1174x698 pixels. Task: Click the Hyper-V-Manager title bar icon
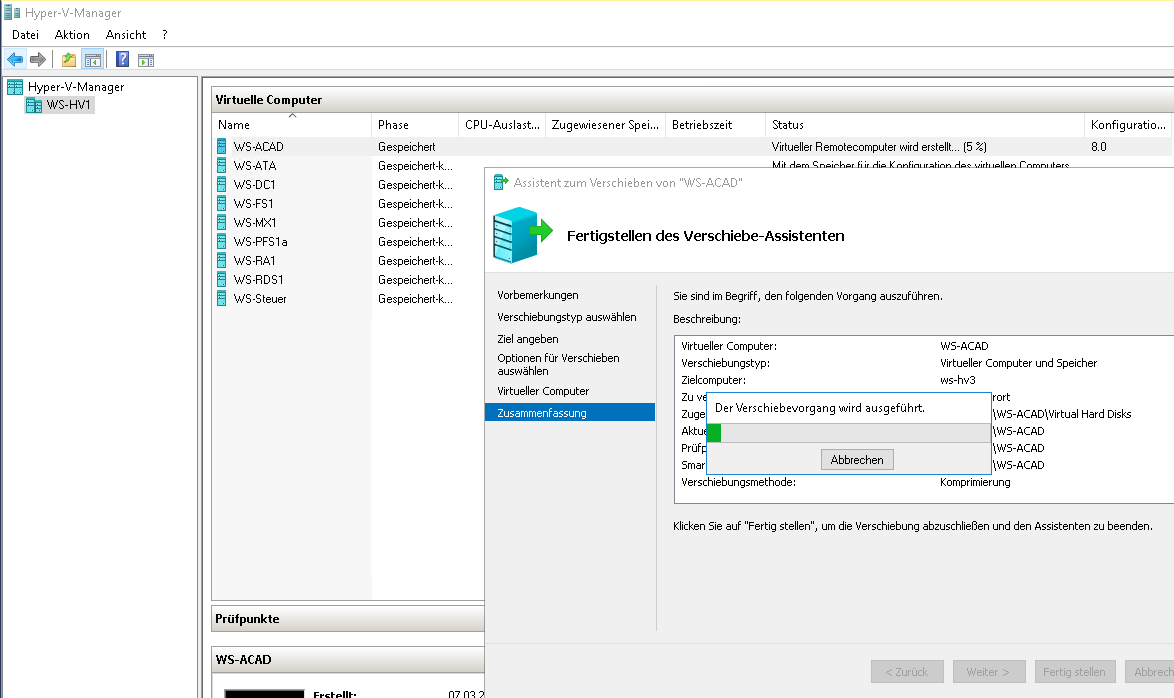(11, 13)
